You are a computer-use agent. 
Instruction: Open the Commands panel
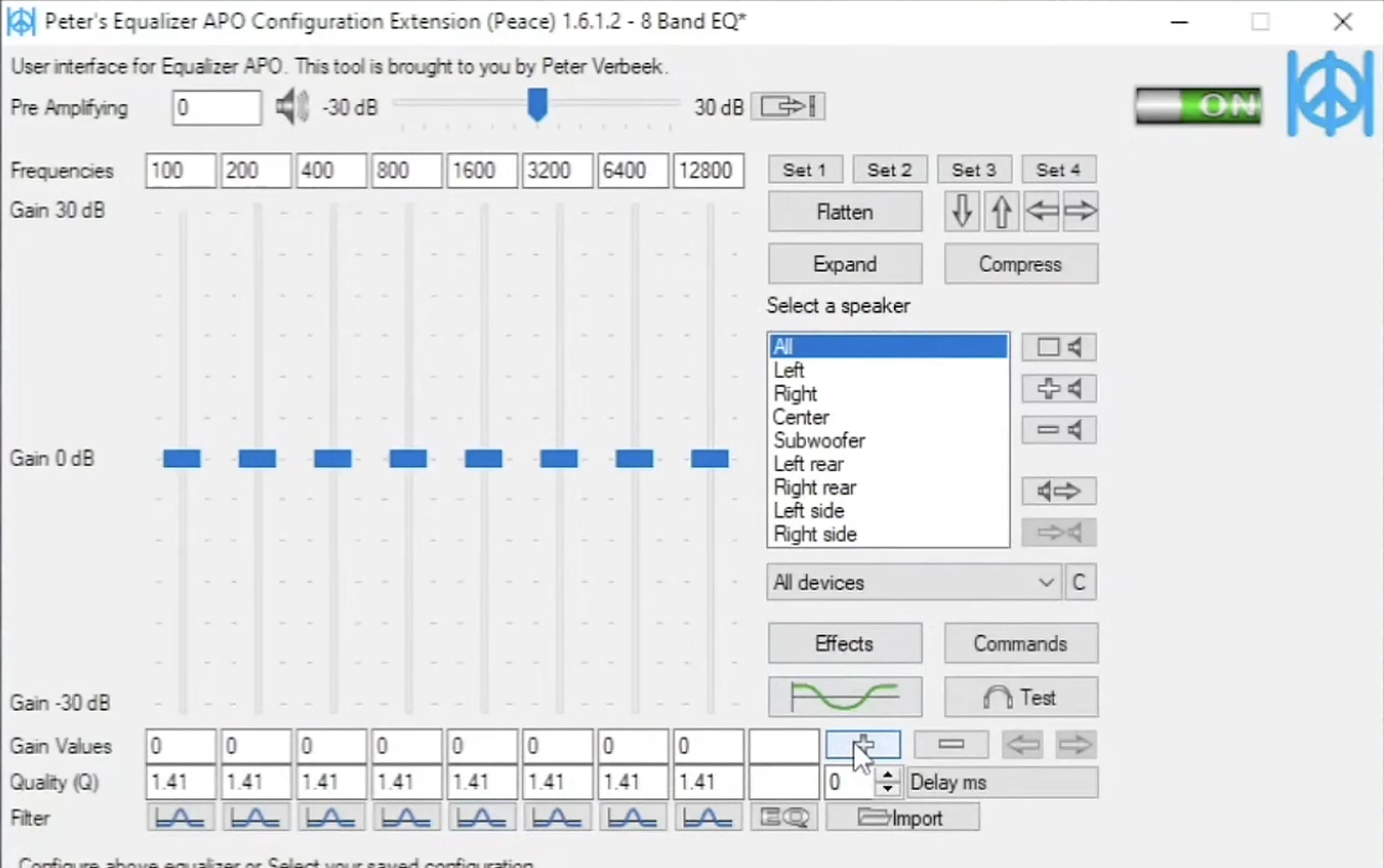tap(1021, 644)
